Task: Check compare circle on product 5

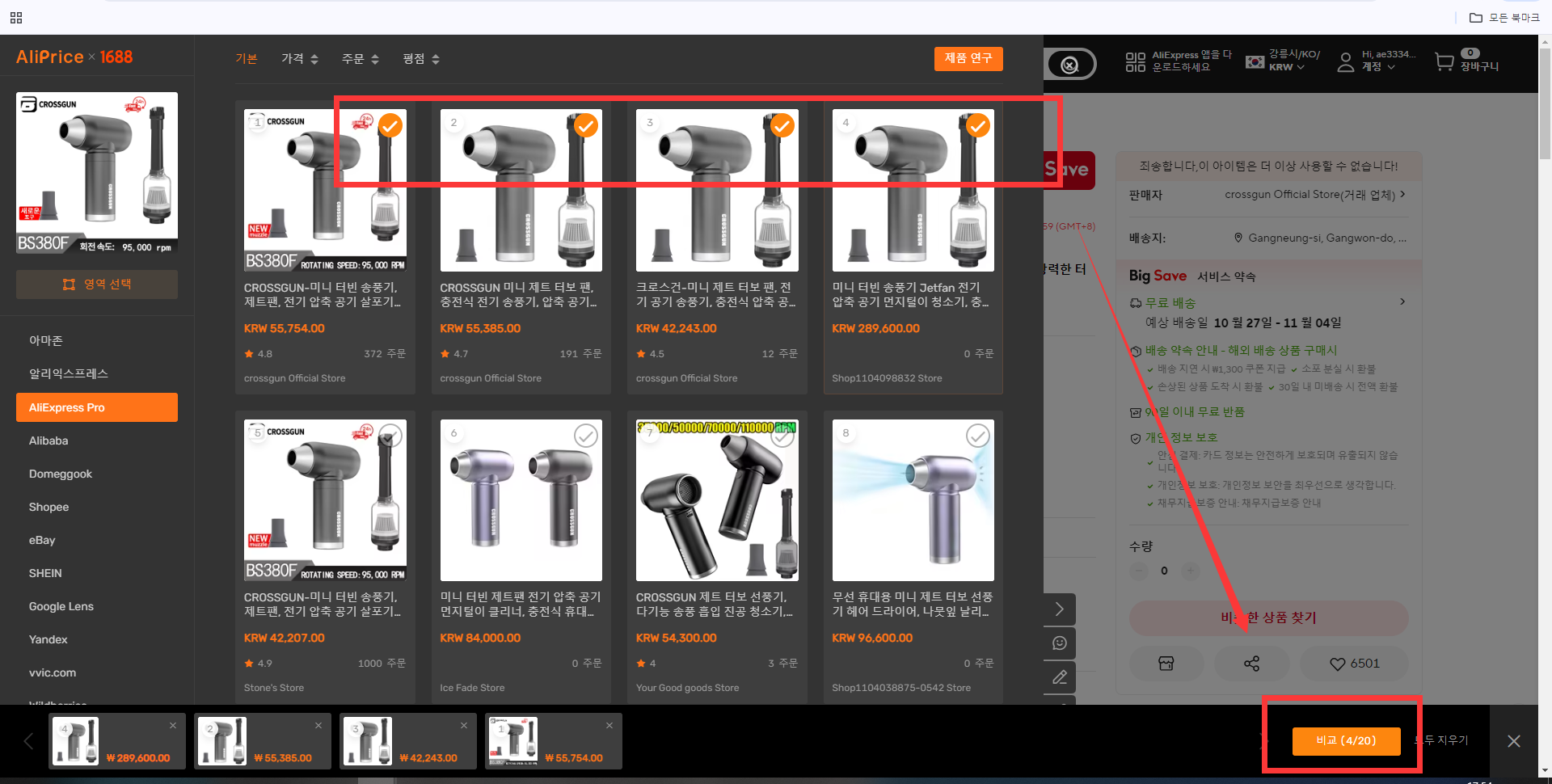Action: 390,436
